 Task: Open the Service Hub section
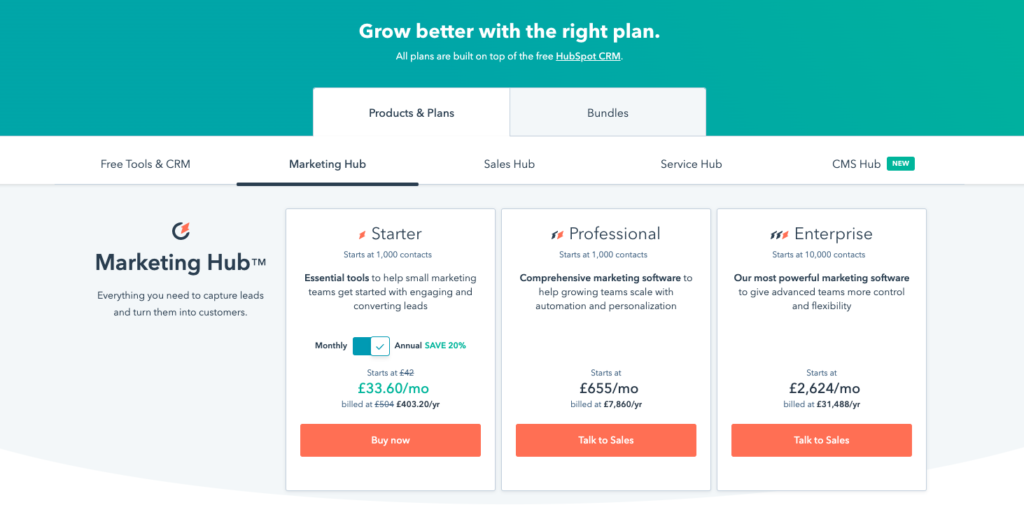point(691,164)
